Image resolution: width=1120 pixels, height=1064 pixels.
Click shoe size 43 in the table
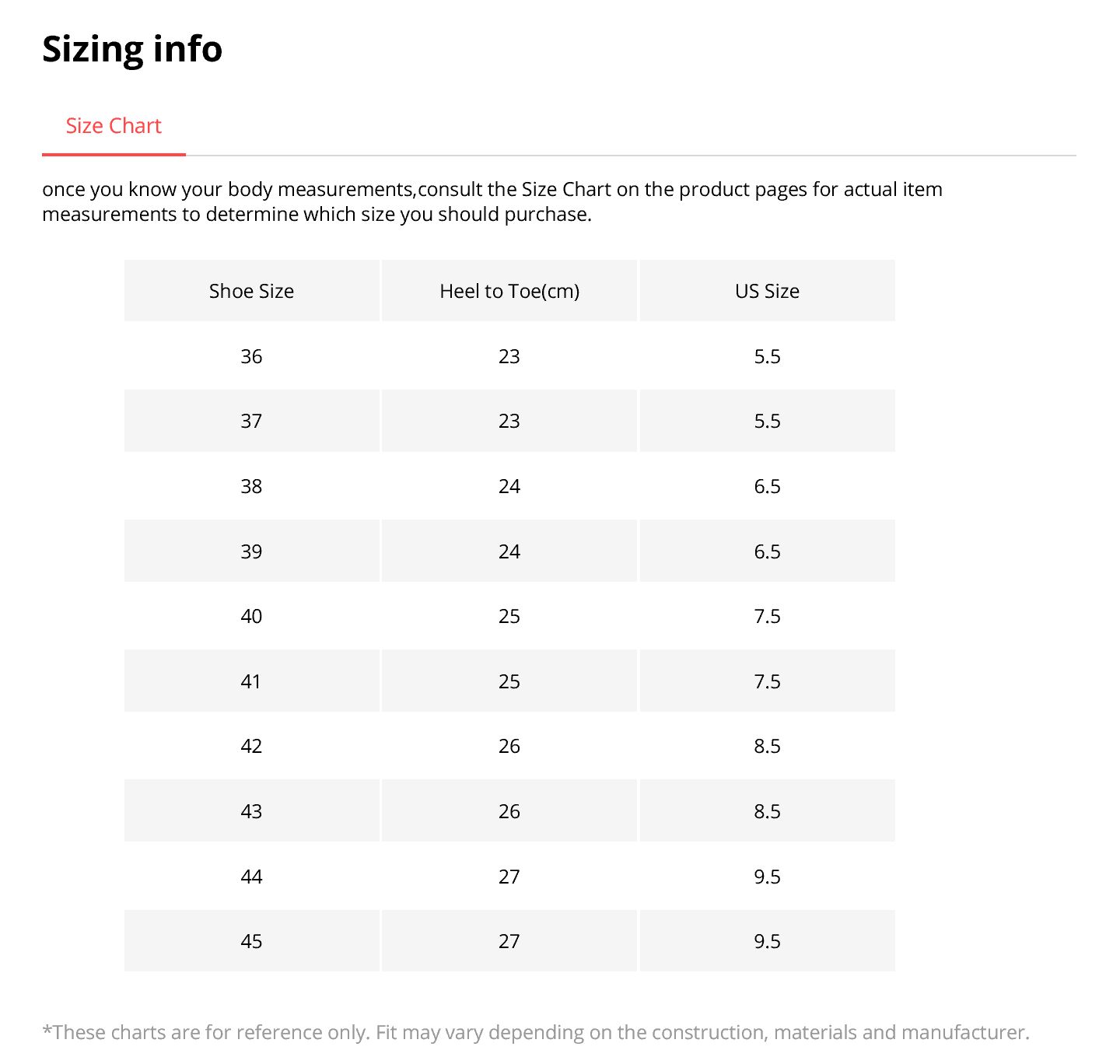(x=251, y=811)
